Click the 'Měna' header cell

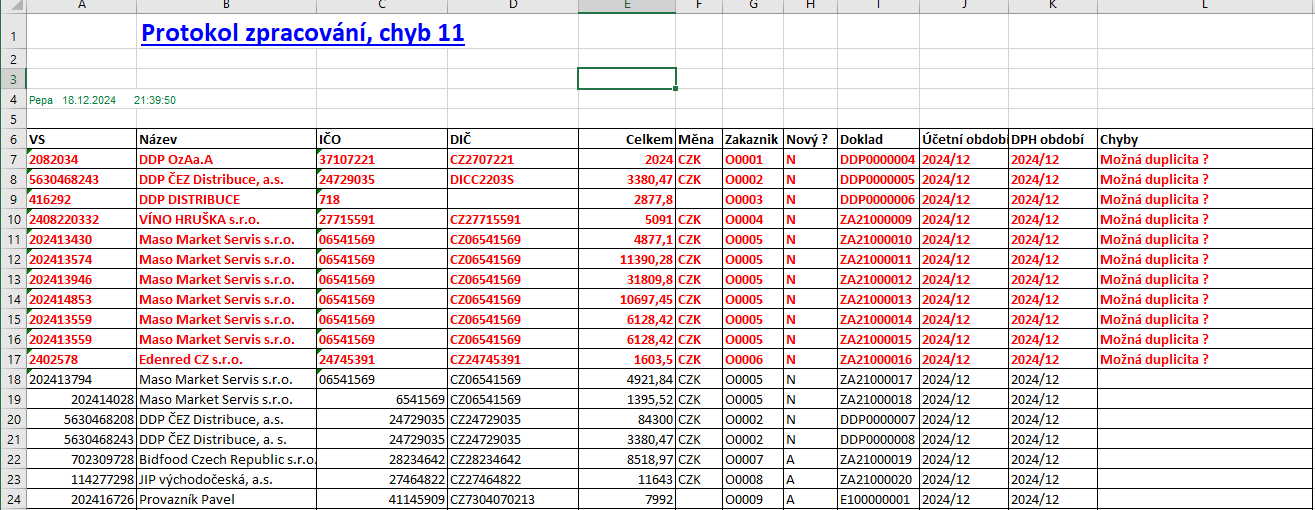click(x=699, y=139)
